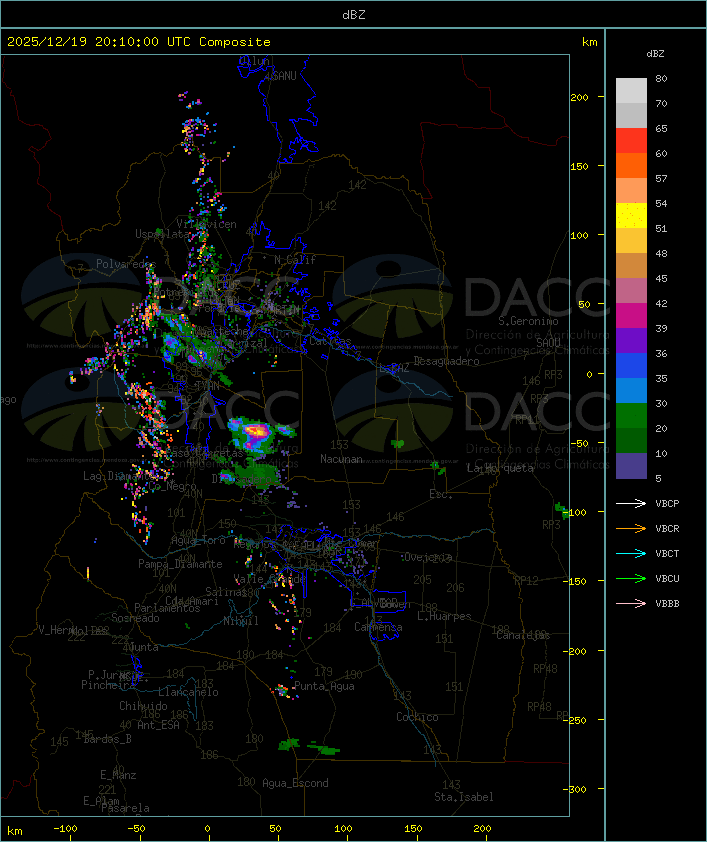Click the dBZ legend heading above colorbar
The height and width of the screenshot is (842, 707).
tap(655, 54)
